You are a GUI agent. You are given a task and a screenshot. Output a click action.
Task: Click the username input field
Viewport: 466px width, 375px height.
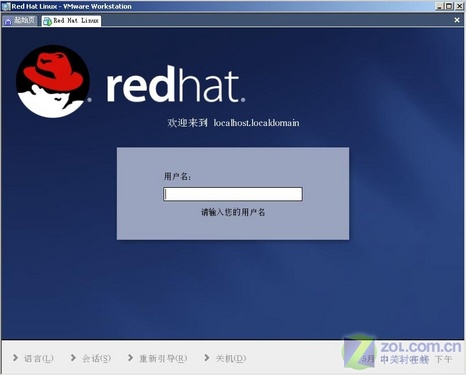[x=233, y=194]
